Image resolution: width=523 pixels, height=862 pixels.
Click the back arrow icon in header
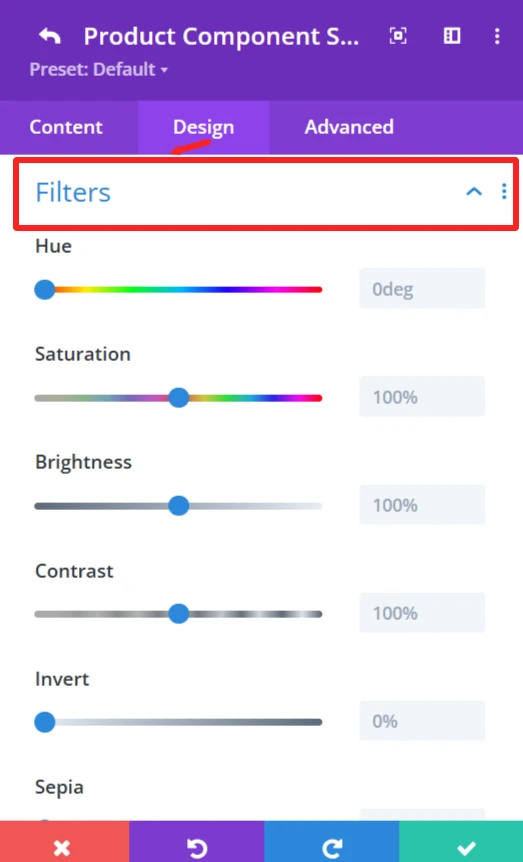coord(50,36)
